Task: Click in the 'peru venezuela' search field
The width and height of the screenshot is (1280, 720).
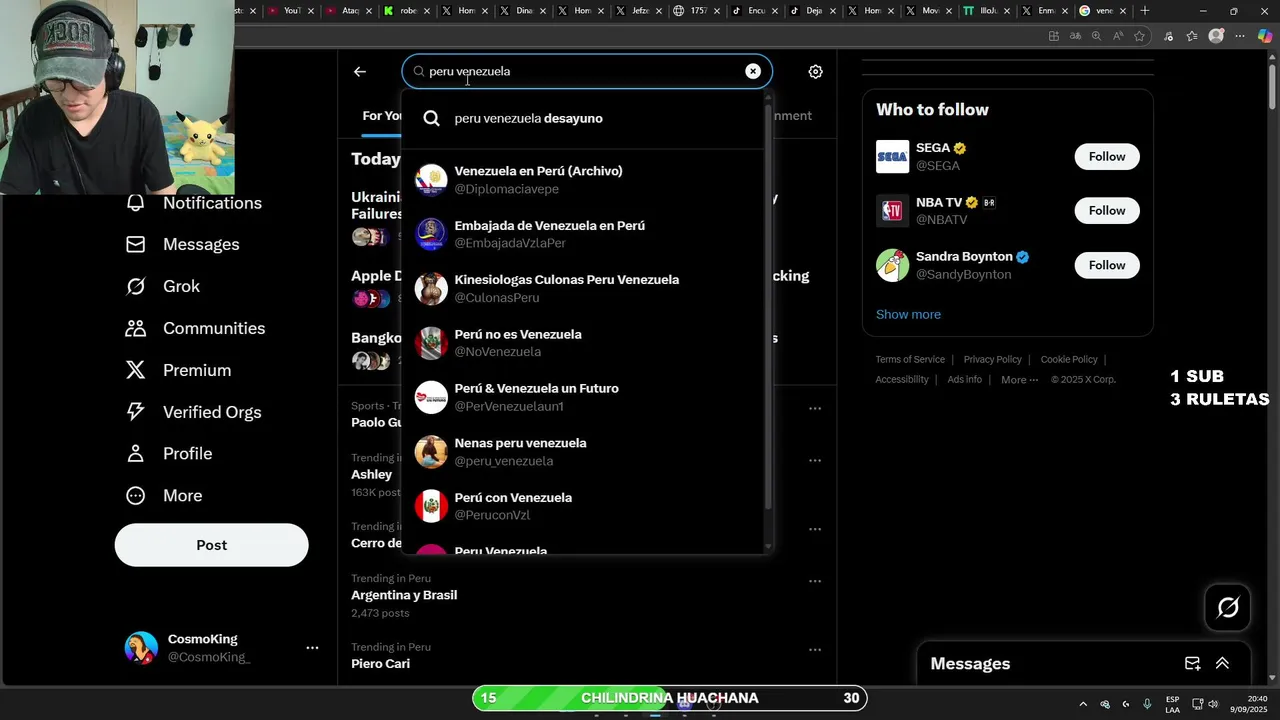Action: pos(587,71)
